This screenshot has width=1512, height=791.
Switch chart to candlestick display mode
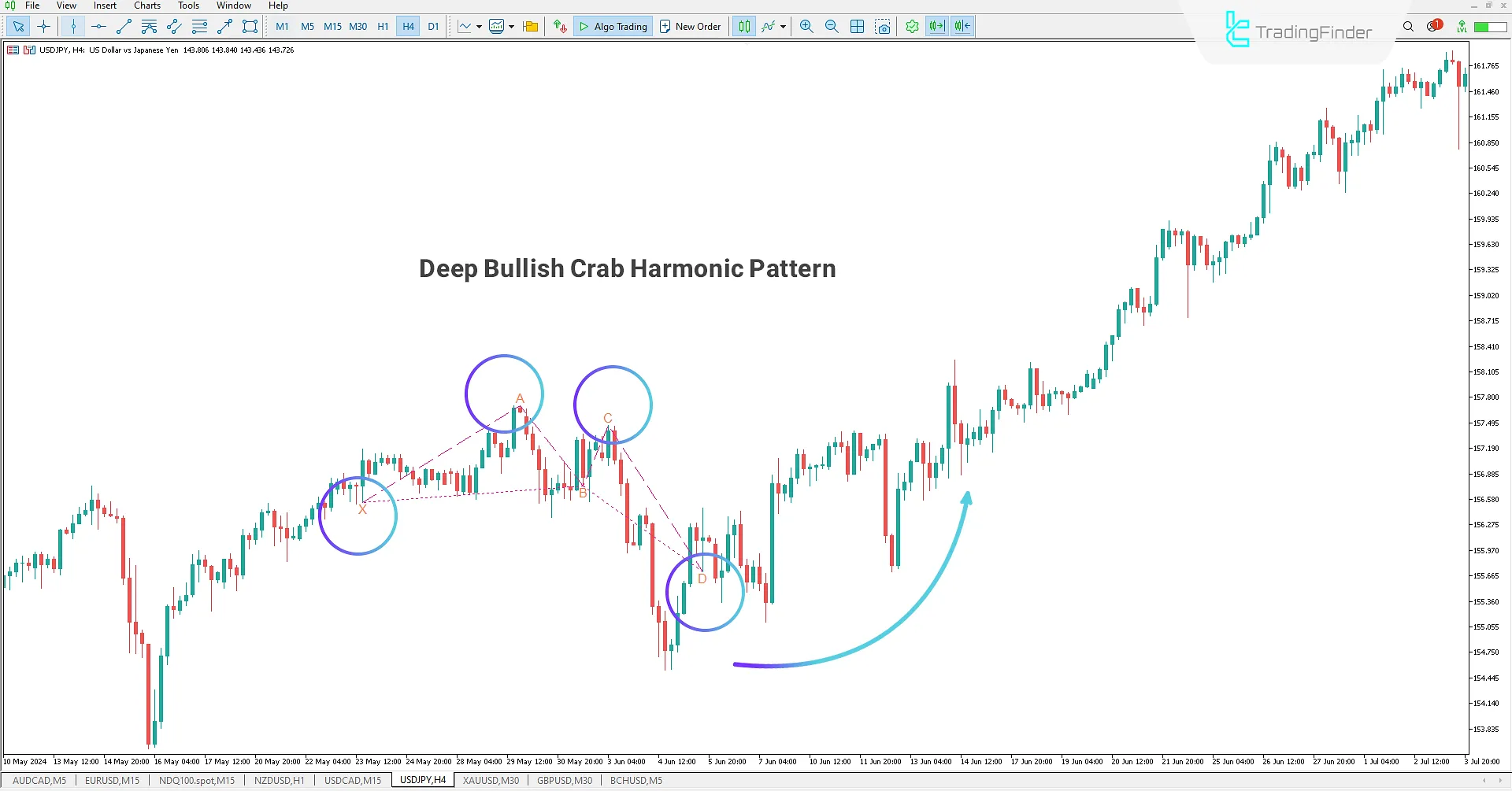[x=743, y=26]
